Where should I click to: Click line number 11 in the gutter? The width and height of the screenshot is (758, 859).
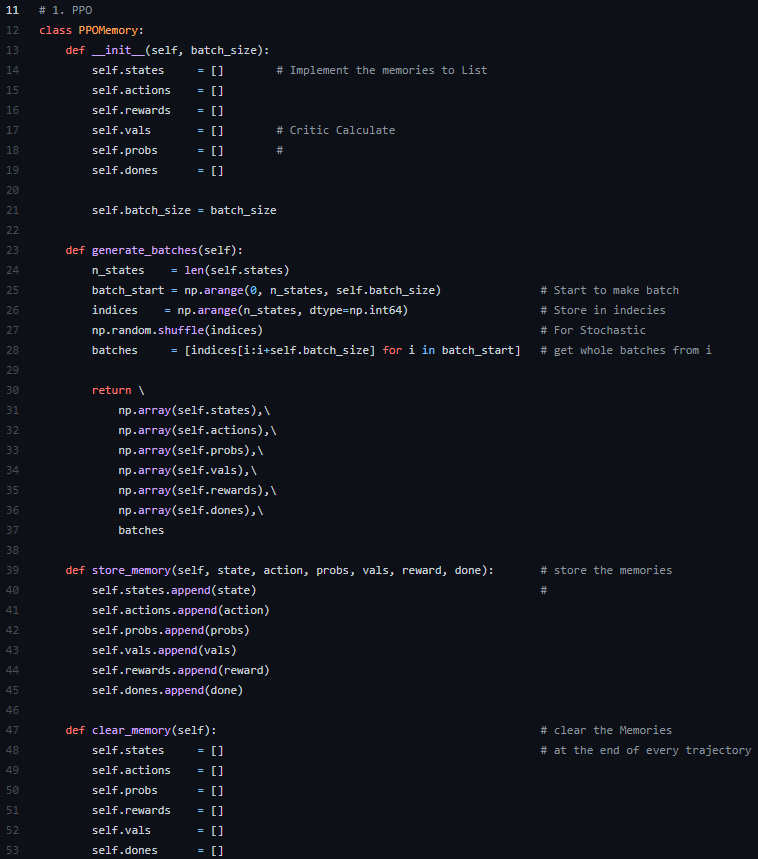point(12,10)
